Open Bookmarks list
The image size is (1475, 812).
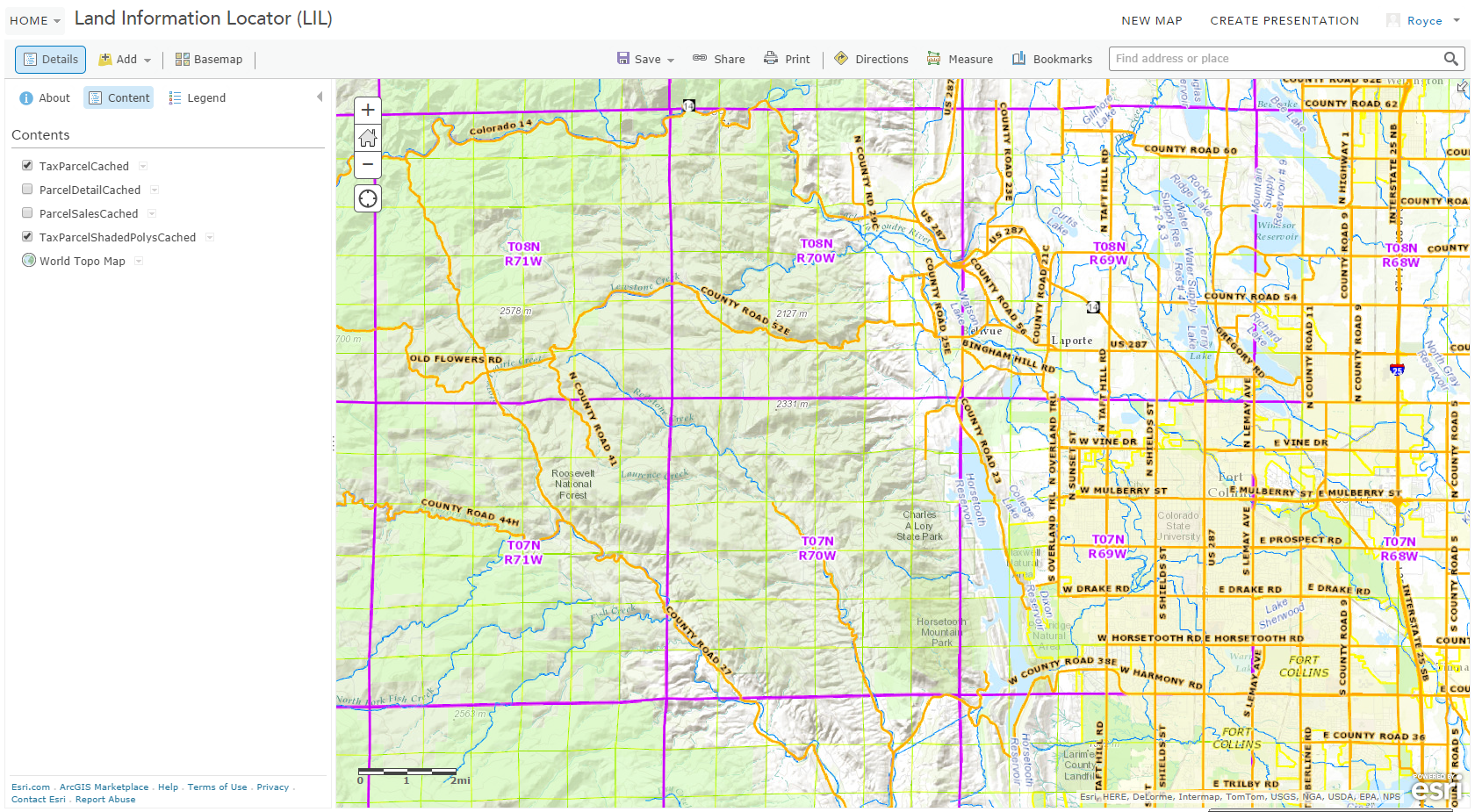1052,59
